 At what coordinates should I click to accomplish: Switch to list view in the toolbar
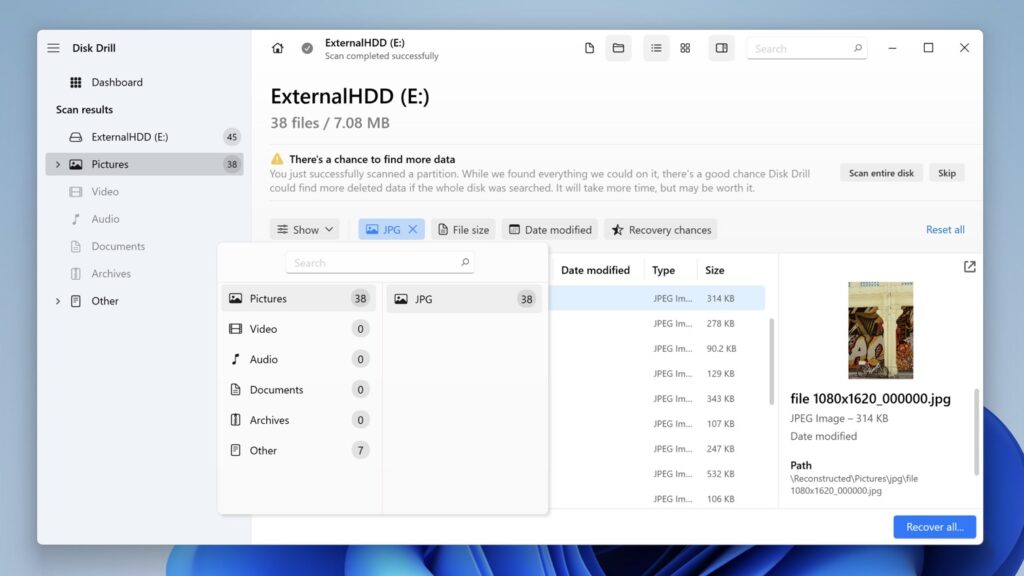[x=656, y=47]
